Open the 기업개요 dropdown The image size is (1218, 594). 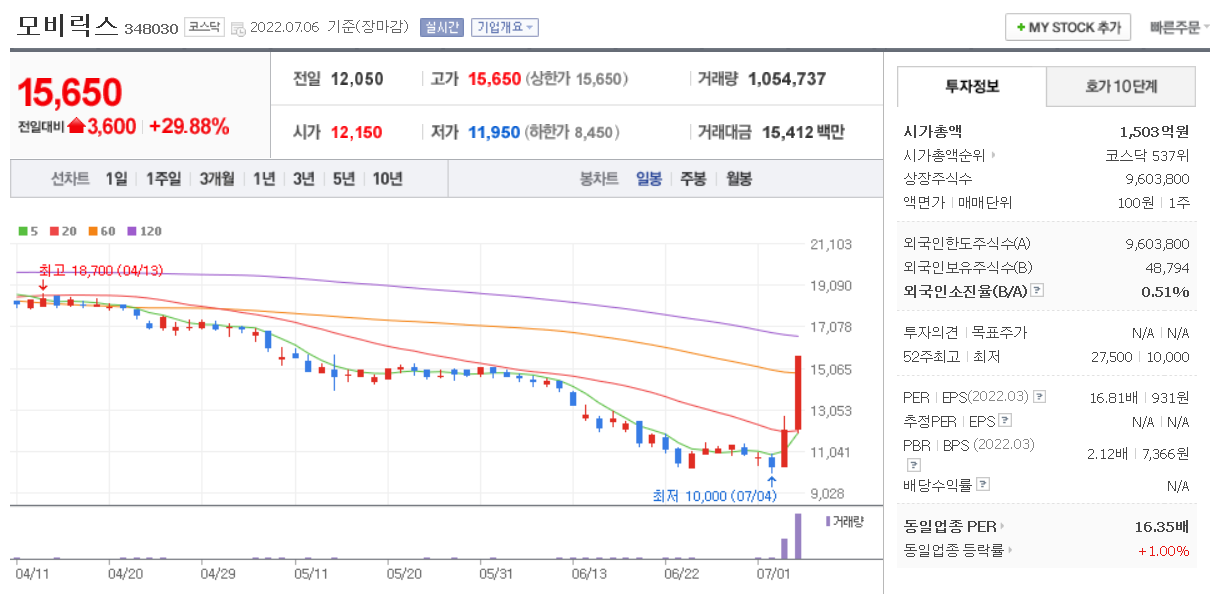(505, 28)
